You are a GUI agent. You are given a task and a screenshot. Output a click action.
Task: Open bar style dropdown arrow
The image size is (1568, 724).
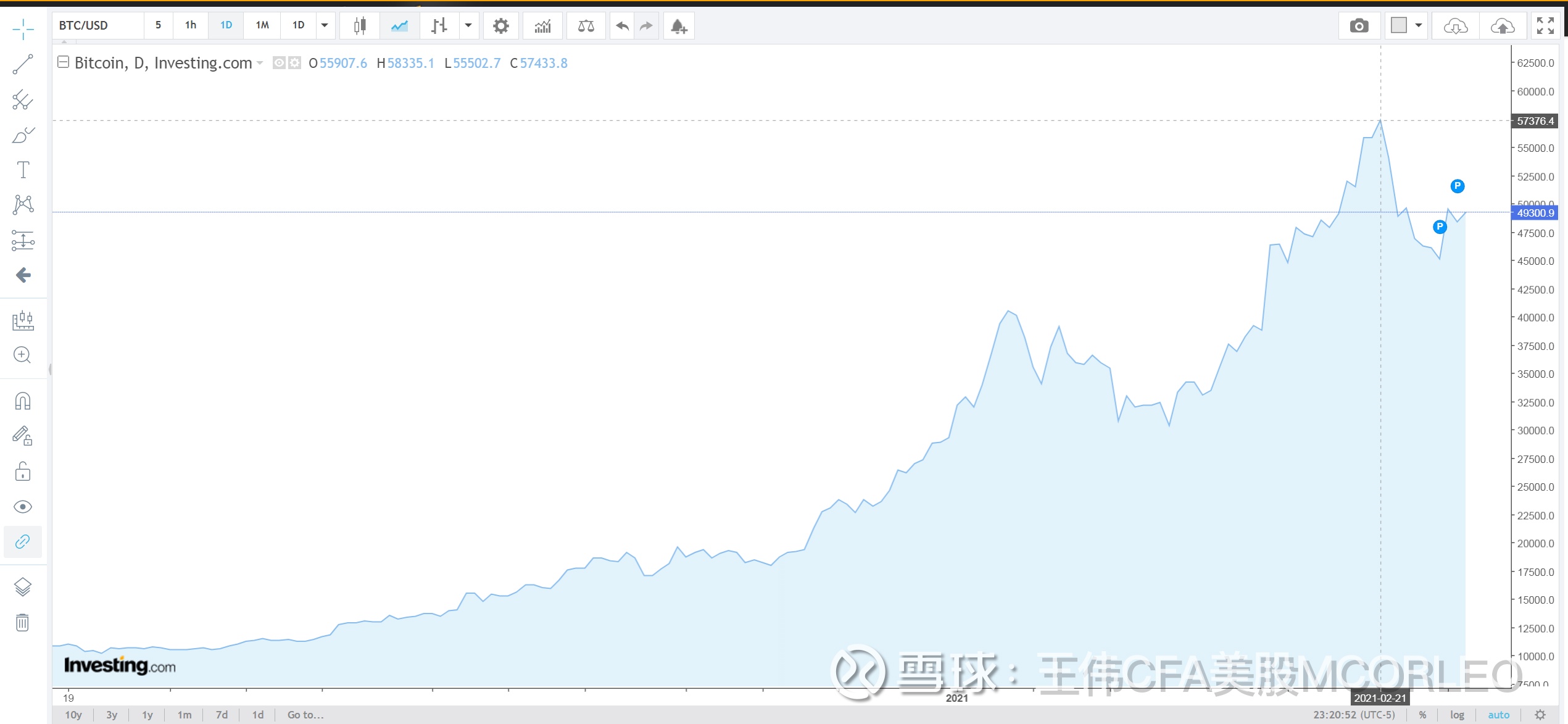click(468, 26)
